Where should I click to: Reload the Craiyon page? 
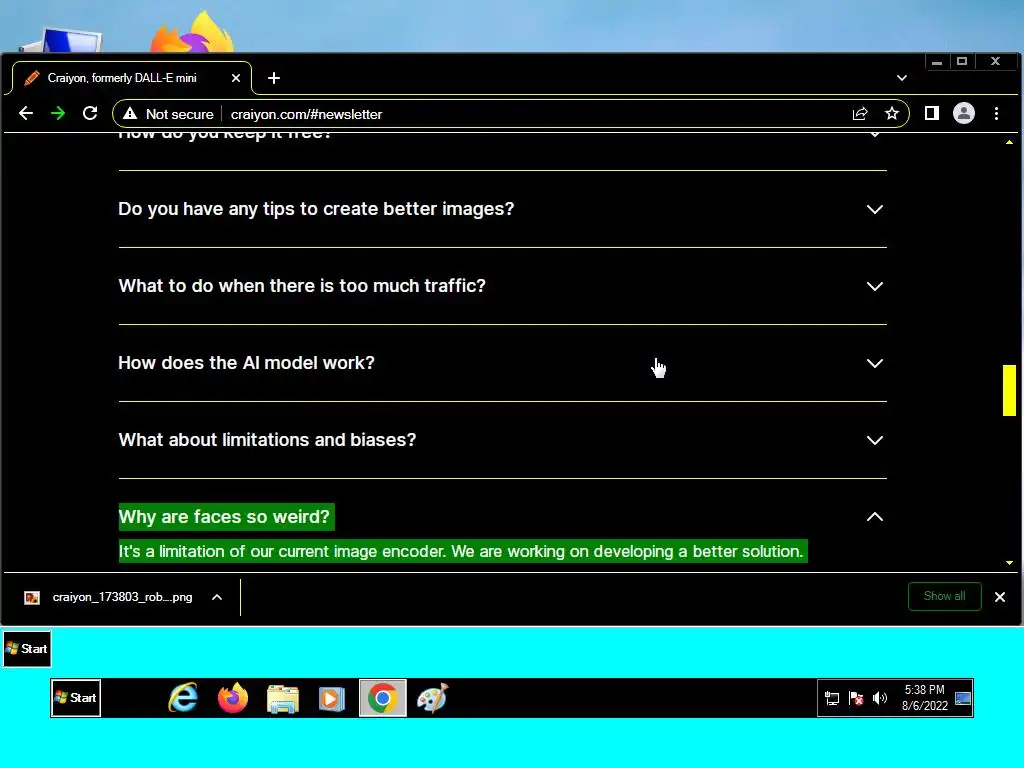pos(90,114)
